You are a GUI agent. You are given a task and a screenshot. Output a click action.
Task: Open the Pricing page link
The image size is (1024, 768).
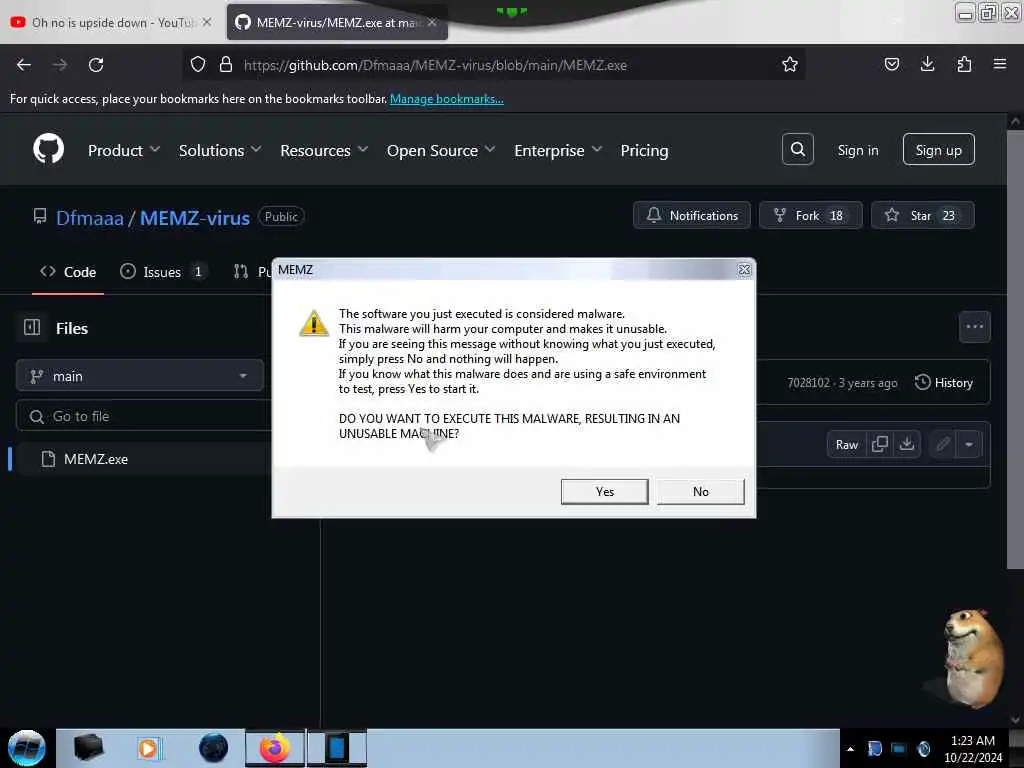pos(644,150)
